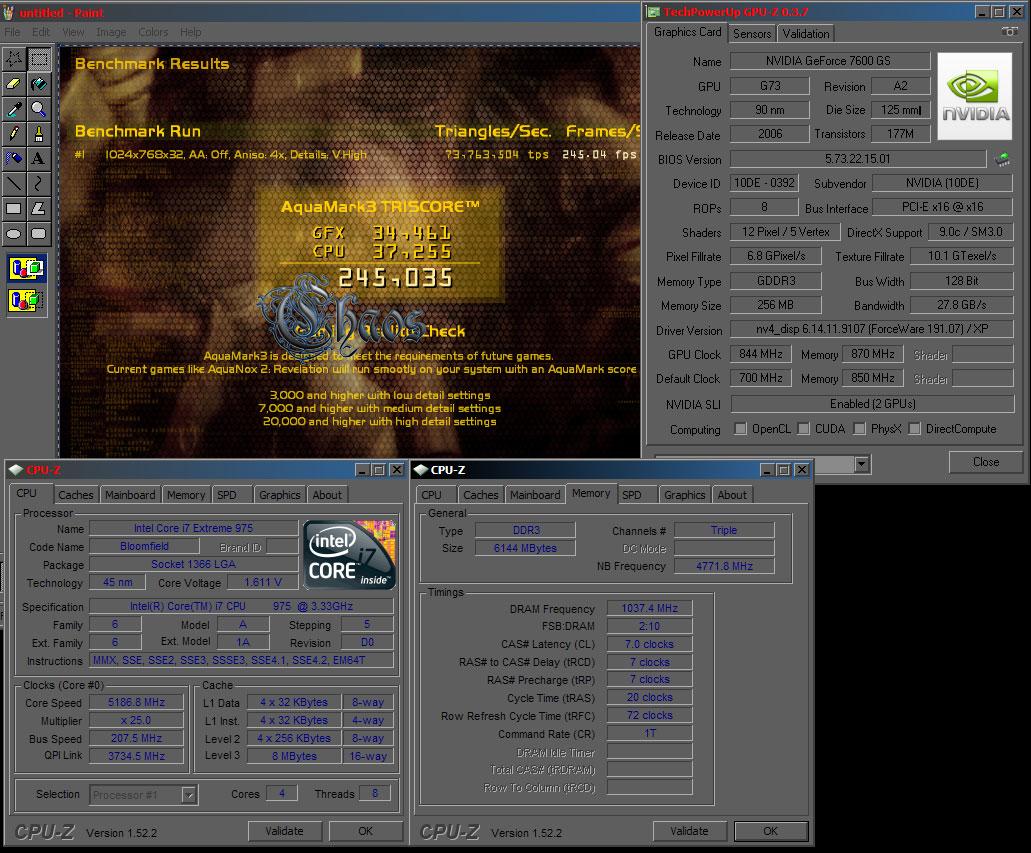Click the Core Speed value 5186.8 MHz
The width and height of the screenshot is (1031, 853).
137,702
